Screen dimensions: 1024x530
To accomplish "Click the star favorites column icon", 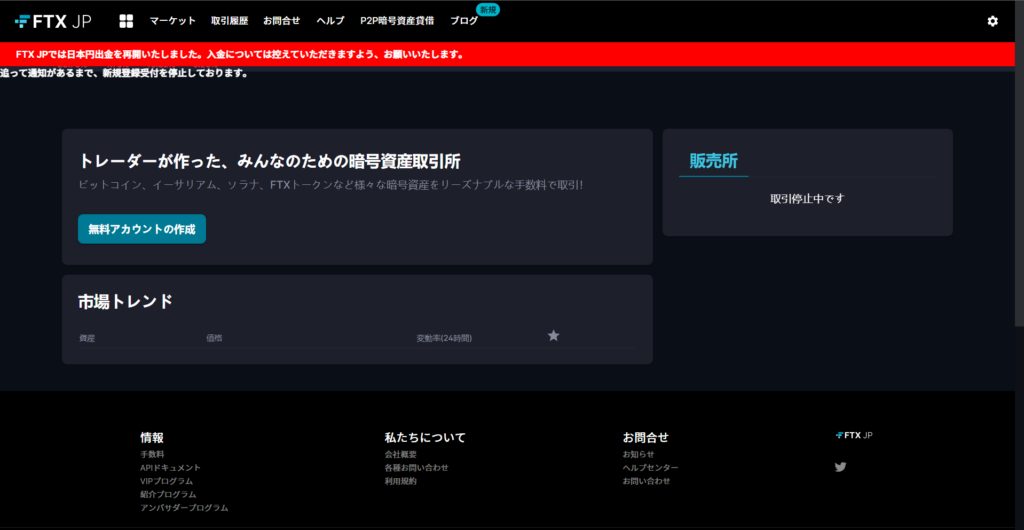I will tap(553, 335).
